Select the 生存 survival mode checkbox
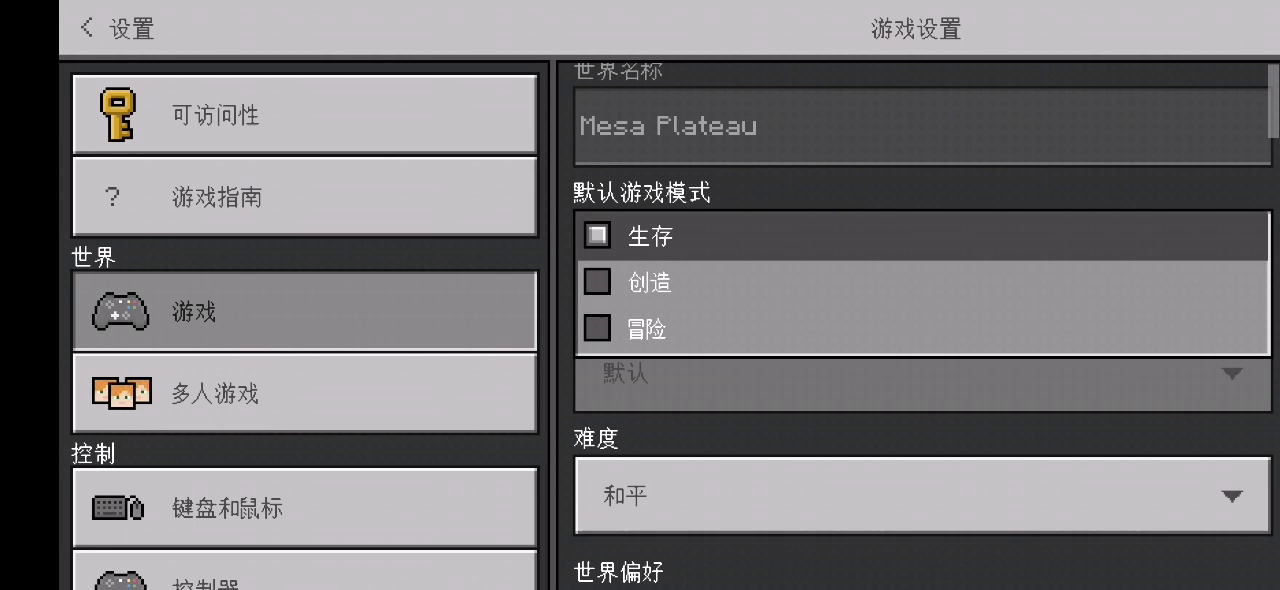Screen dimensions: 1280x590 597,236
